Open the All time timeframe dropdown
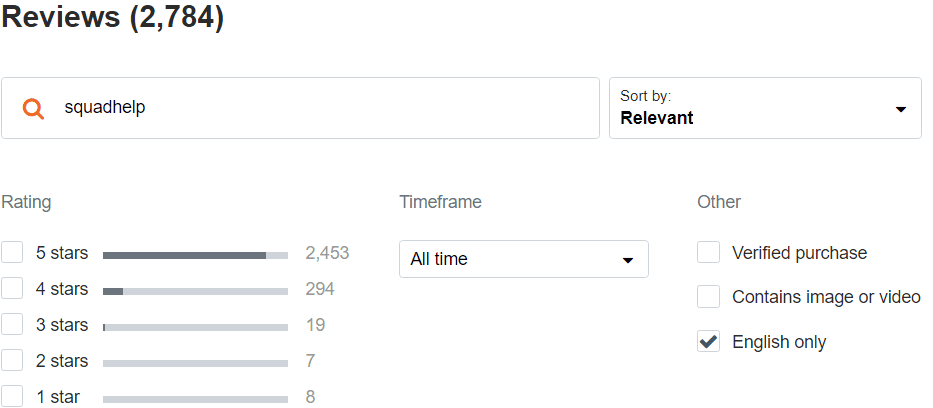 click(524, 259)
